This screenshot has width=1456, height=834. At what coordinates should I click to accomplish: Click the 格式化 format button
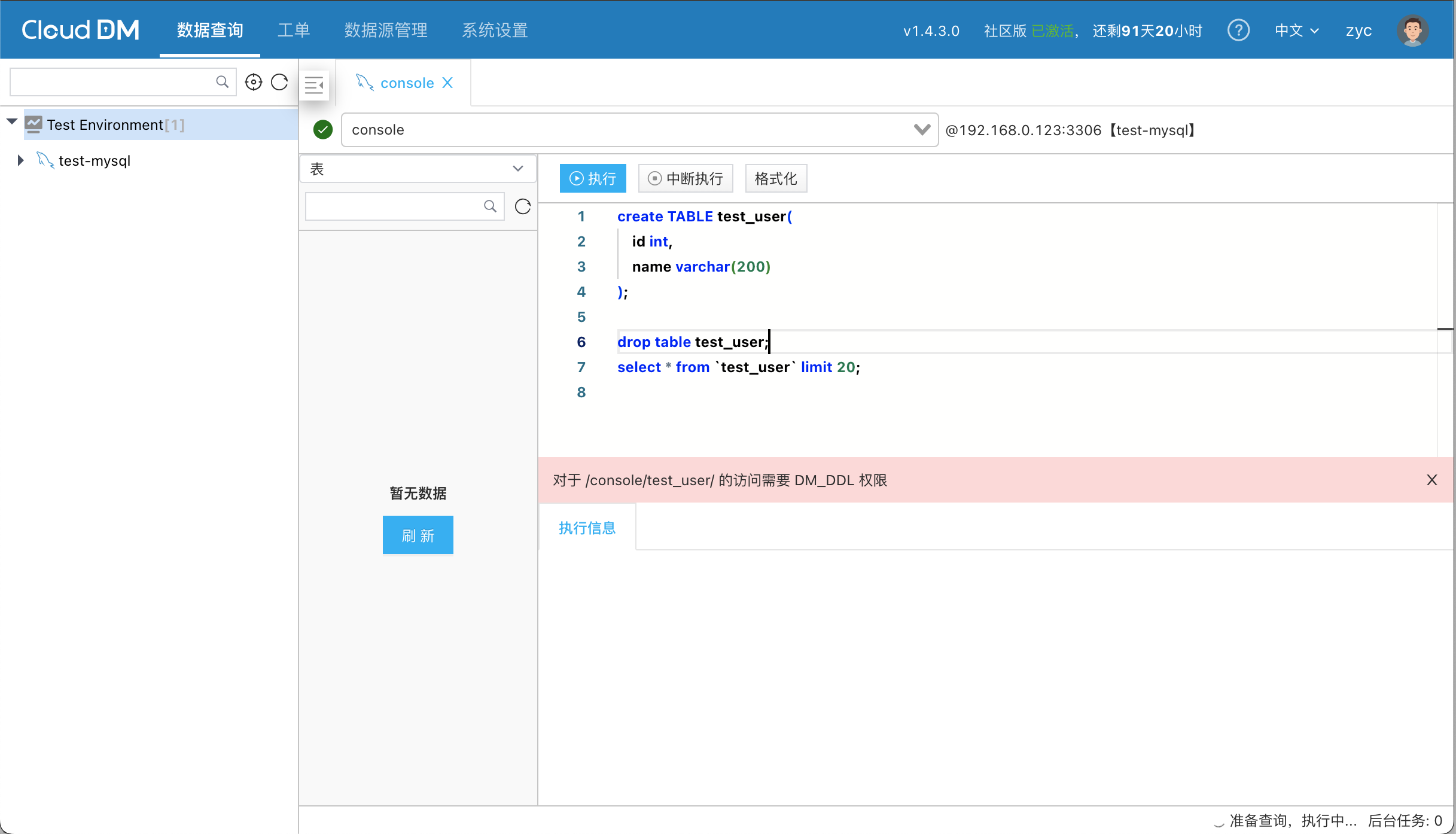[775, 178]
